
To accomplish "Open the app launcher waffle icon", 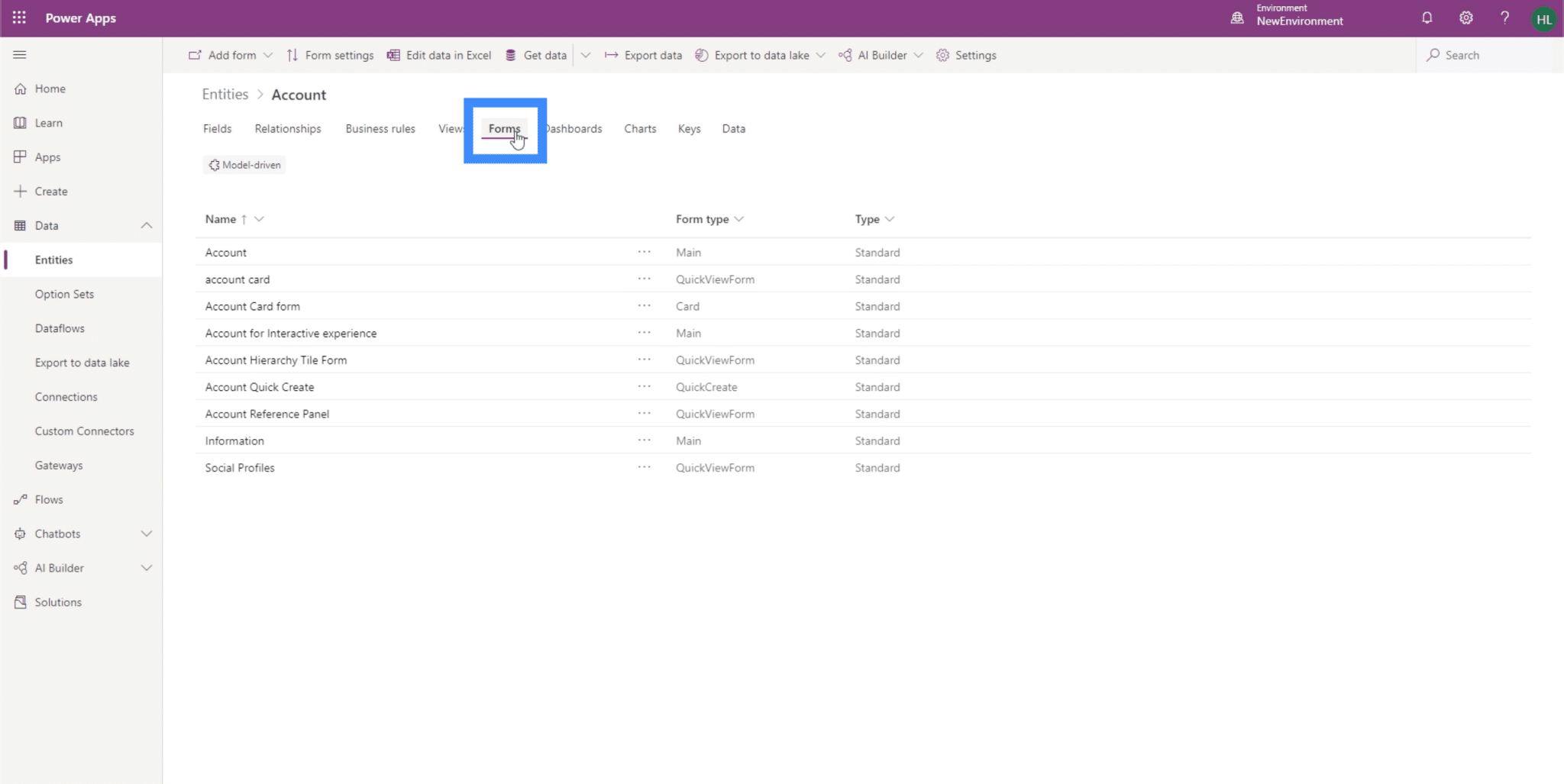I will [19, 18].
